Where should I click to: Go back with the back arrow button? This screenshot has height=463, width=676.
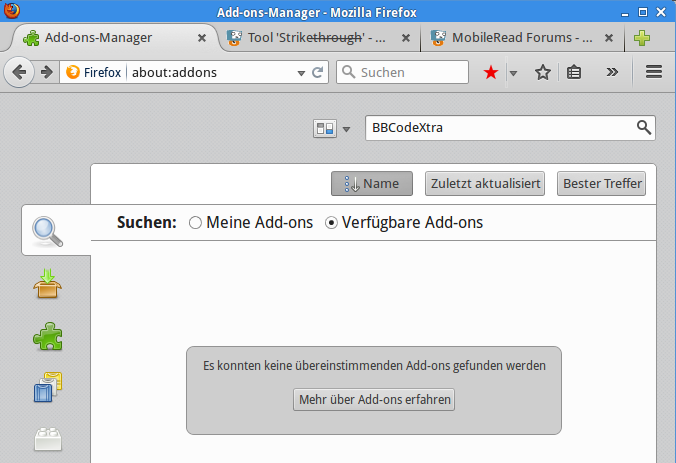click(19, 72)
